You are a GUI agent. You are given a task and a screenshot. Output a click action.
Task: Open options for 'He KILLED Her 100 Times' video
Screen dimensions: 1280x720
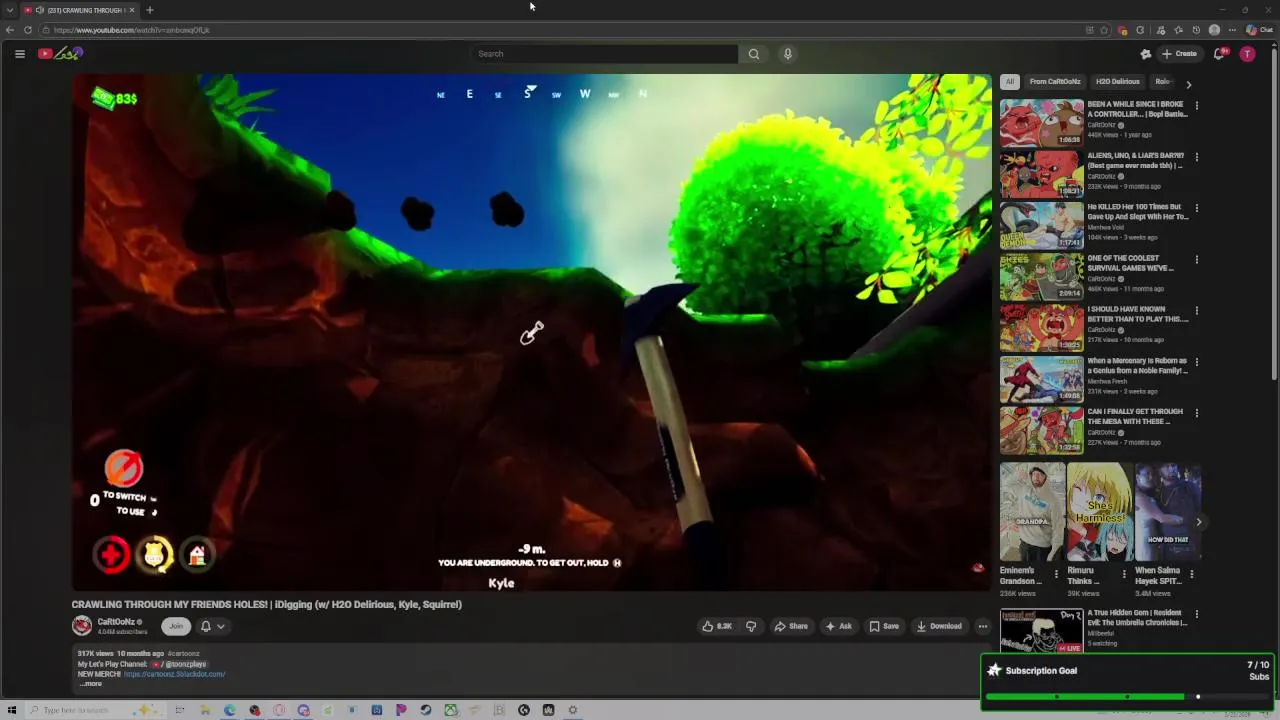tap(1197, 208)
